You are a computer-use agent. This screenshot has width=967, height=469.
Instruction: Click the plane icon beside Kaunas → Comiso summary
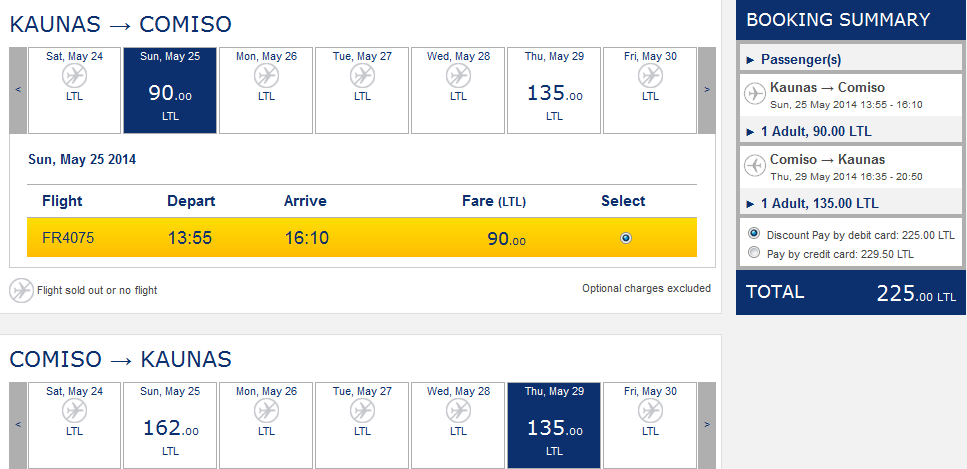pyautogui.click(x=754, y=94)
